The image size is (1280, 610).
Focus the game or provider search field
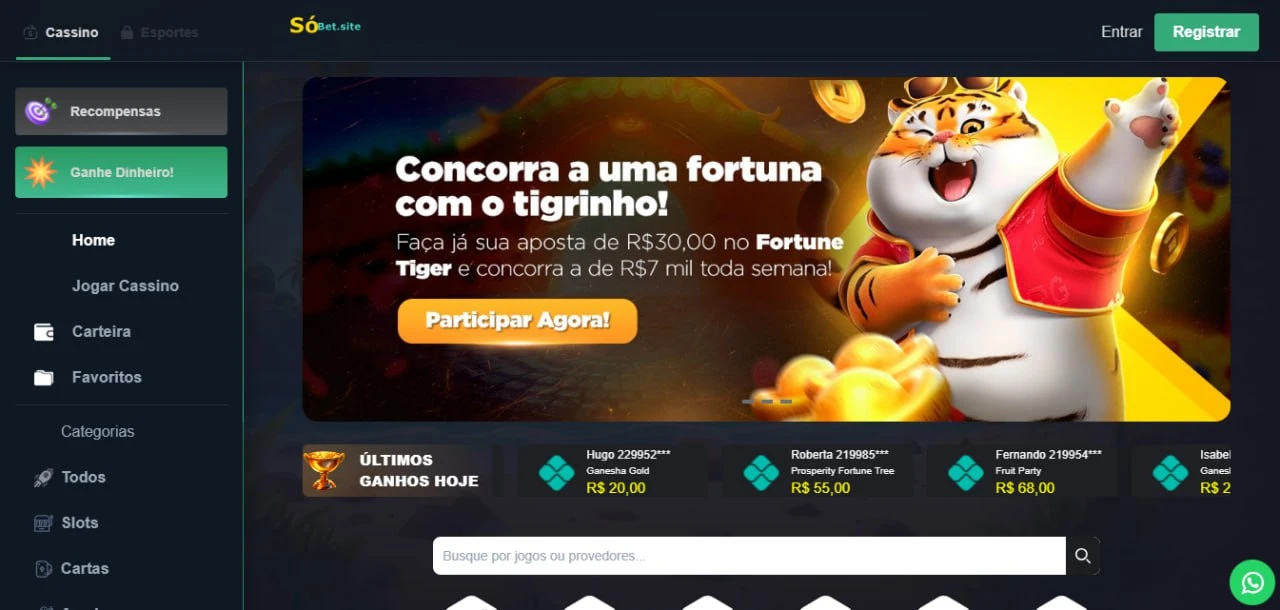click(749, 556)
